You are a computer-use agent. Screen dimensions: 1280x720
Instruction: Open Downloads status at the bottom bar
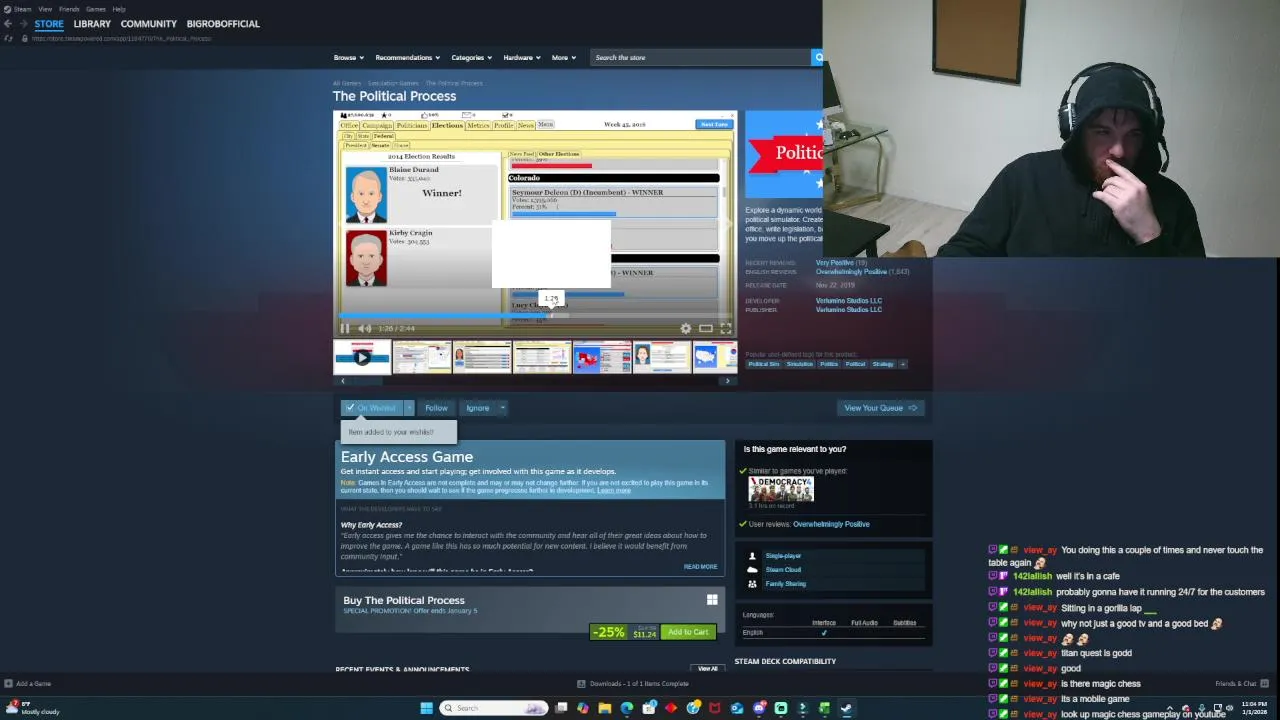633,684
